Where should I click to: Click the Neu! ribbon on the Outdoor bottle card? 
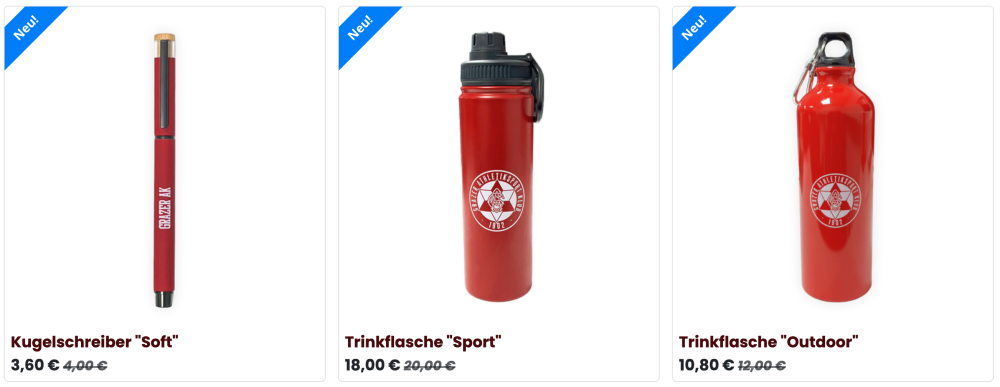695,29
